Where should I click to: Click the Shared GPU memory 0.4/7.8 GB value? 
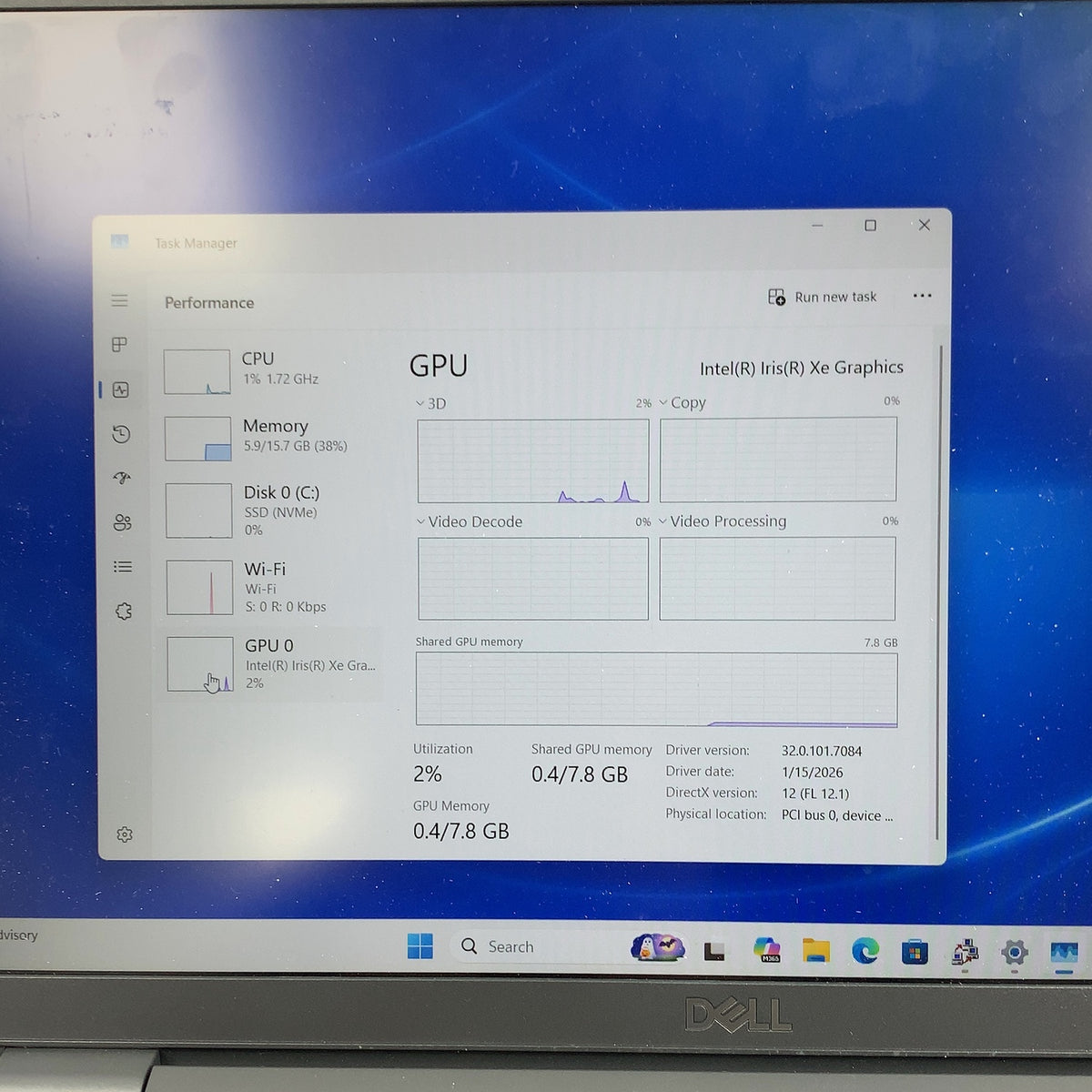[580, 774]
